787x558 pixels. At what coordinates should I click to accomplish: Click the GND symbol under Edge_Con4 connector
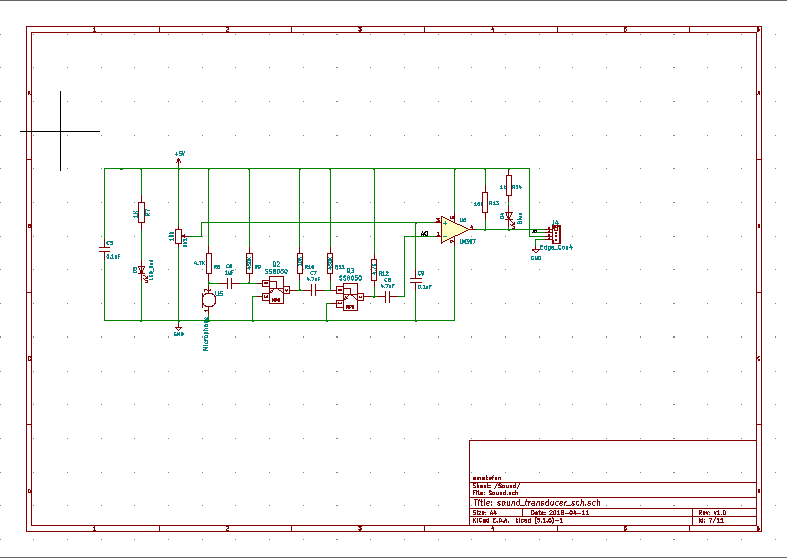536,252
